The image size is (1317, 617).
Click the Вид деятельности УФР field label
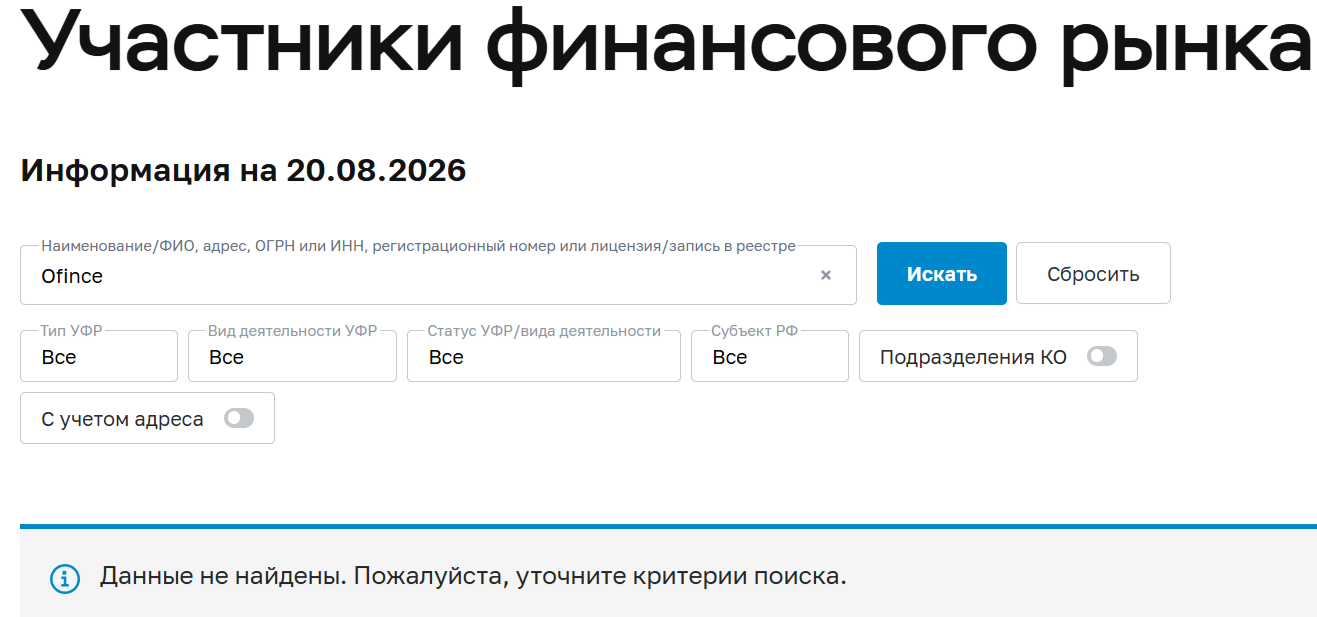(x=292, y=331)
